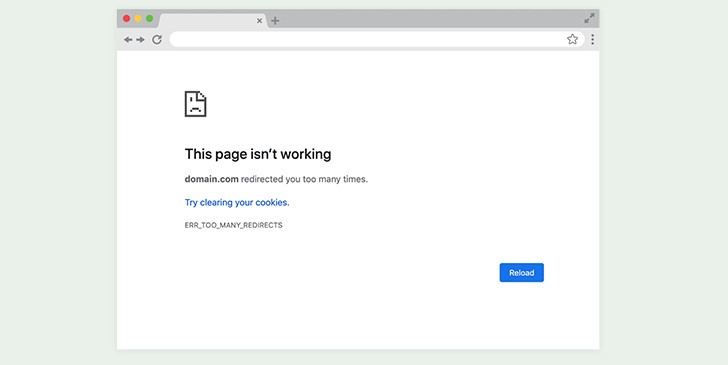This screenshot has width=728, height=365.
Task: Toggle fullscreen using expand arrows icon
Action: pos(589,19)
